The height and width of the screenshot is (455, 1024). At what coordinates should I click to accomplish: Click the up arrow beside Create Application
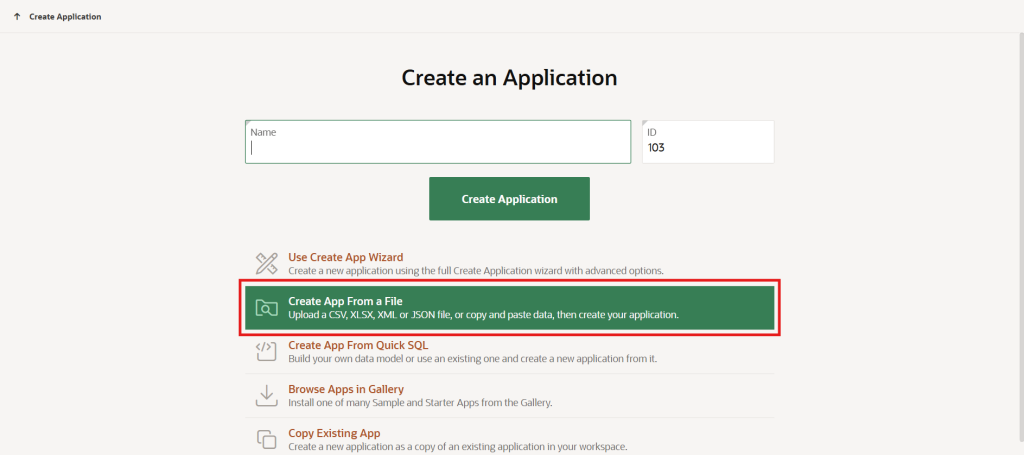17,16
